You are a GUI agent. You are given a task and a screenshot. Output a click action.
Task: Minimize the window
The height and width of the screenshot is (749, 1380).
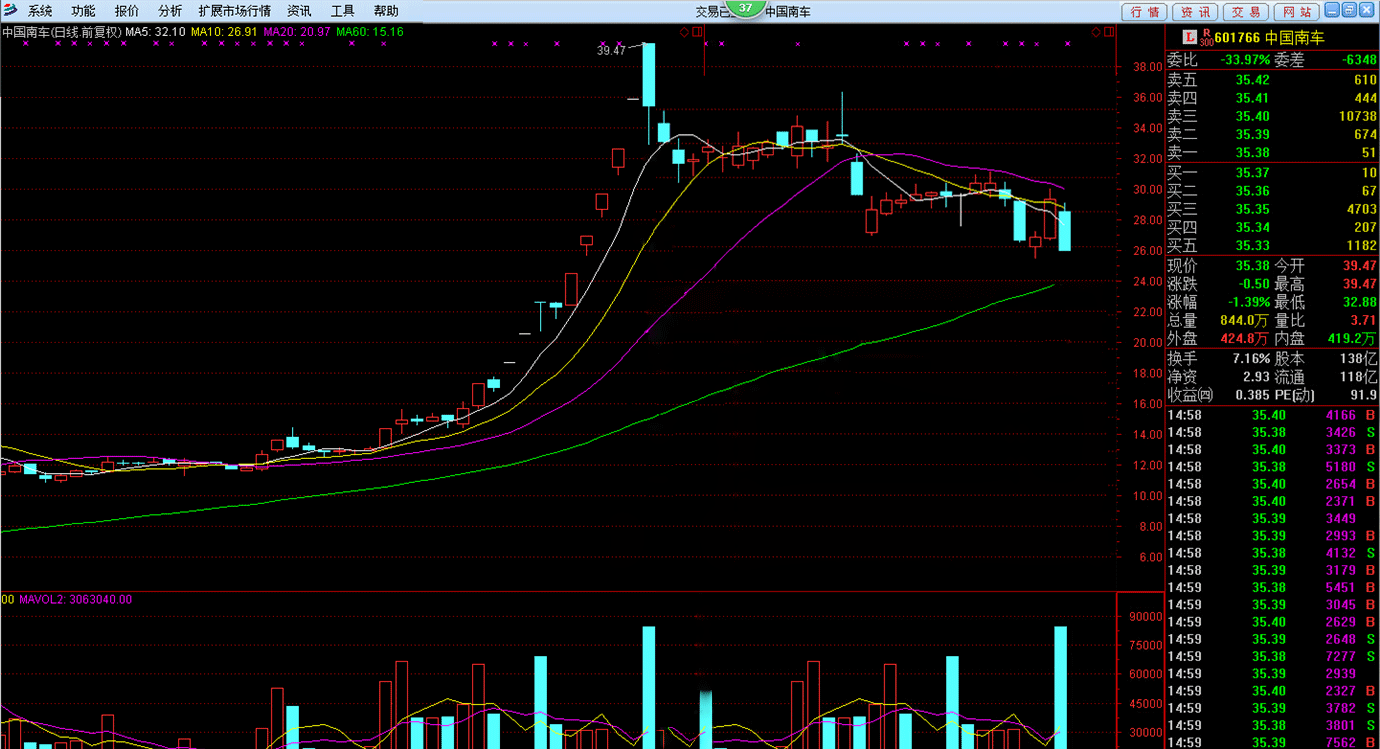click(x=1333, y=10)
